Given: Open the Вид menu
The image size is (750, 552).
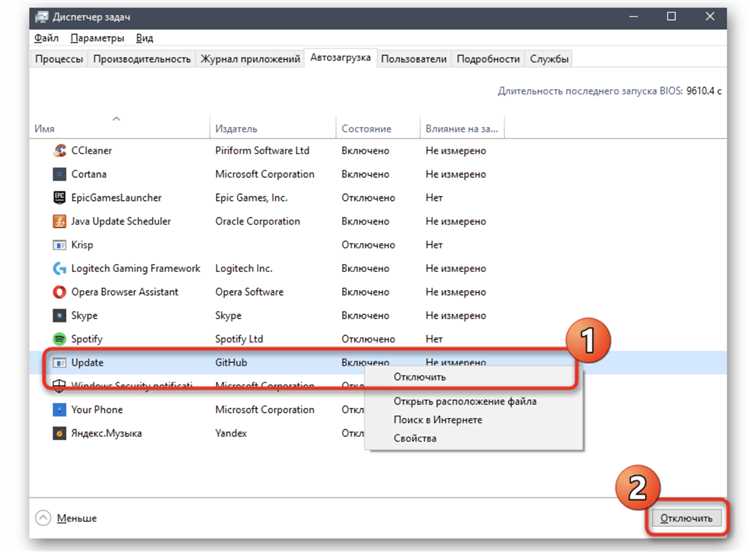Looking at the screenshot, I should [144, 38].
